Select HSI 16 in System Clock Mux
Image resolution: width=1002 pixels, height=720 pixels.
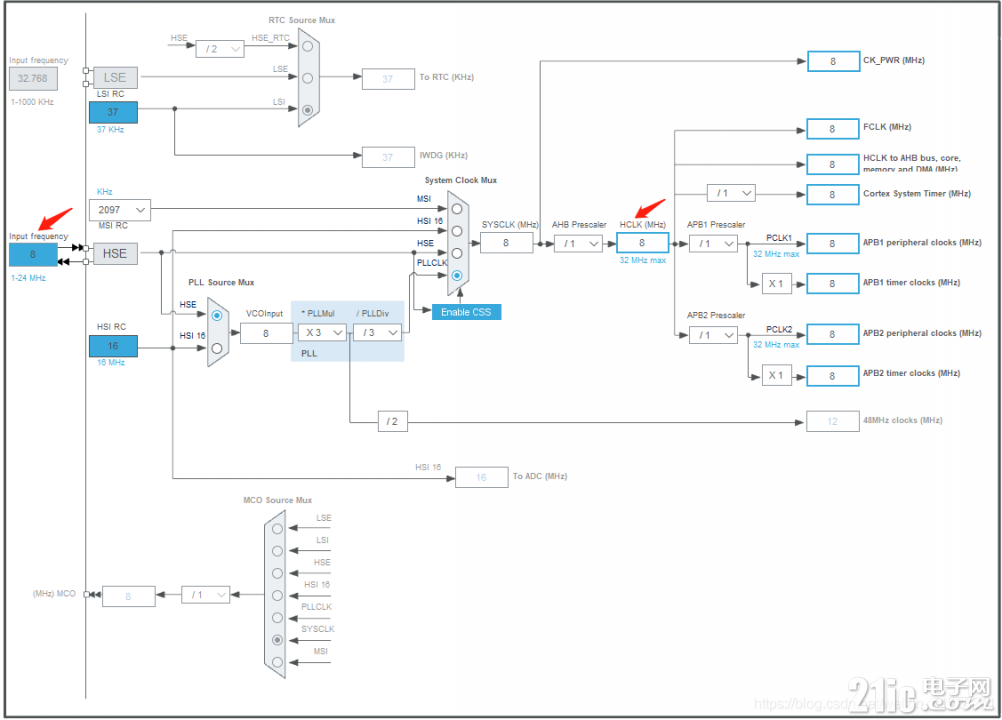click(457, 231)
